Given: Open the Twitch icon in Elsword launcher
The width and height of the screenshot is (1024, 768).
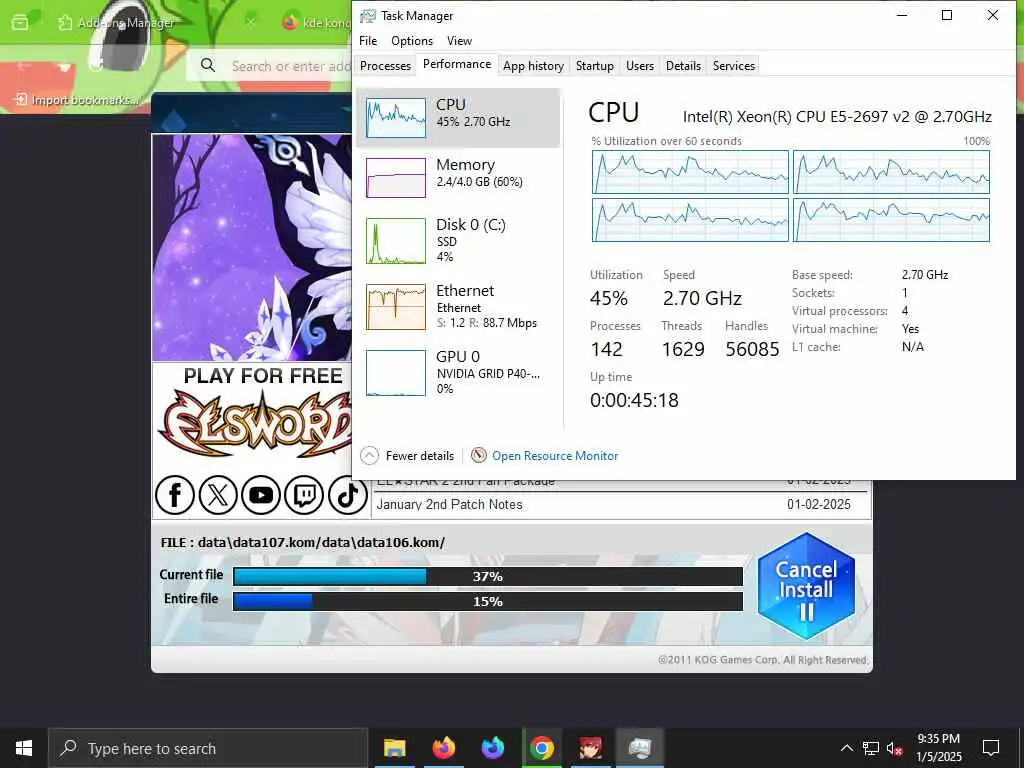Looking at the screenshot, I should coord(304,495).
